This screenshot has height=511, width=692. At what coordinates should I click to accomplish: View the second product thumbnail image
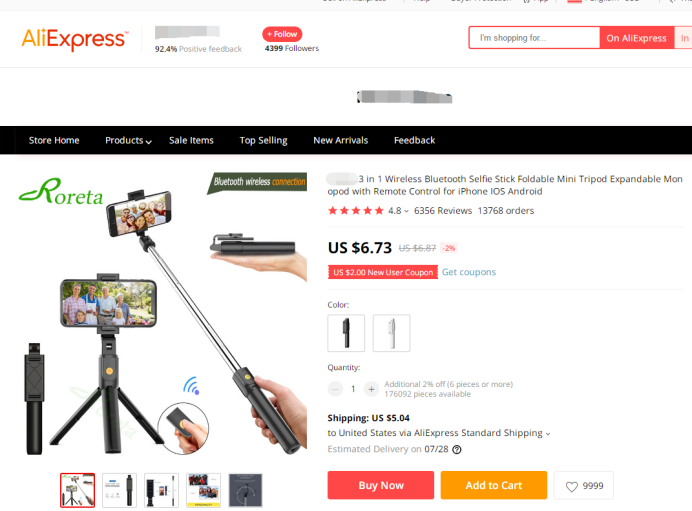(120, 490)
